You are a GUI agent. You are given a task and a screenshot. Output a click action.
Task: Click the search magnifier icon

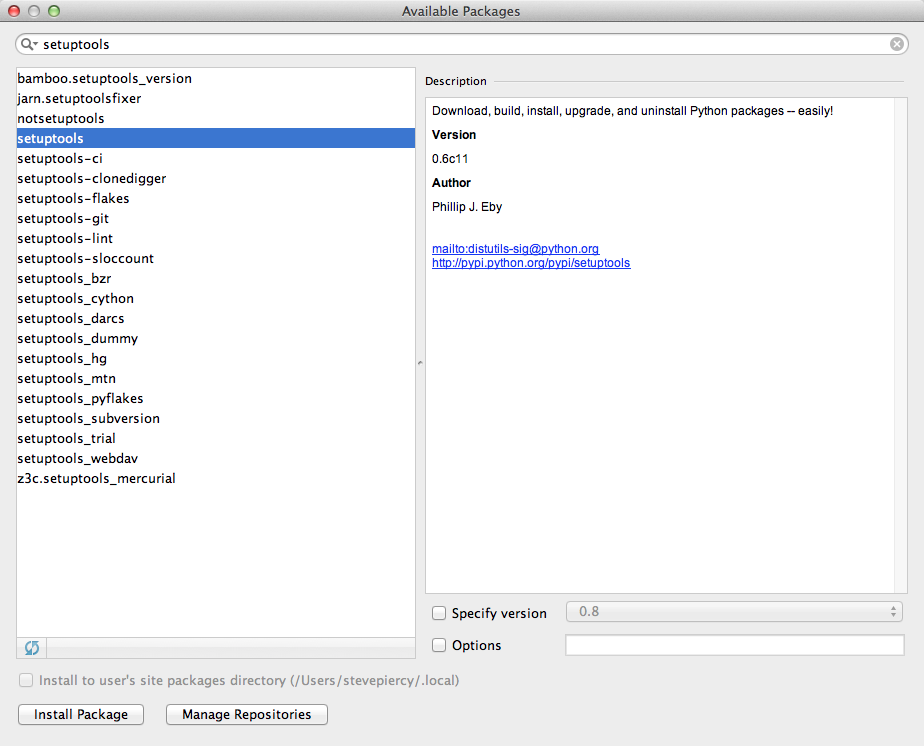click(x=28, y=44)
